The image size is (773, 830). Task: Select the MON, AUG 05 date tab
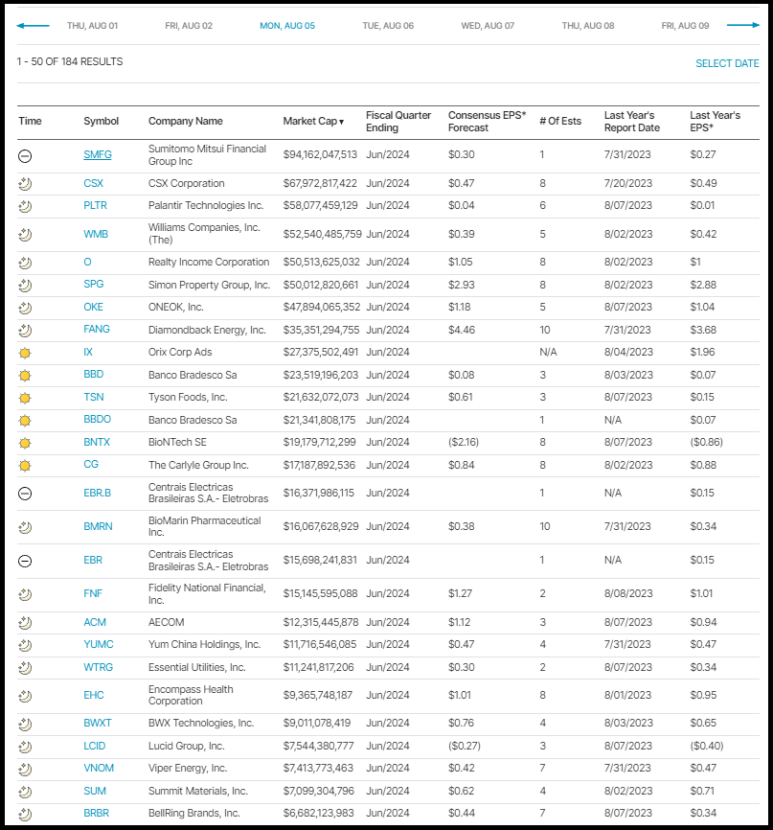pos(287,25)
